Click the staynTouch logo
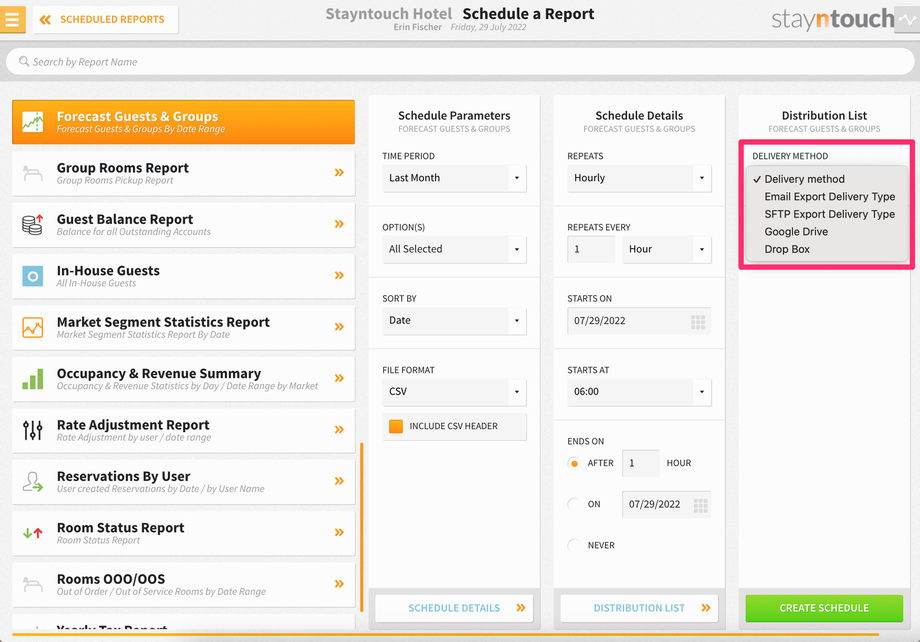The height and width of the screenshot is (642, 920). coord(833,19)
